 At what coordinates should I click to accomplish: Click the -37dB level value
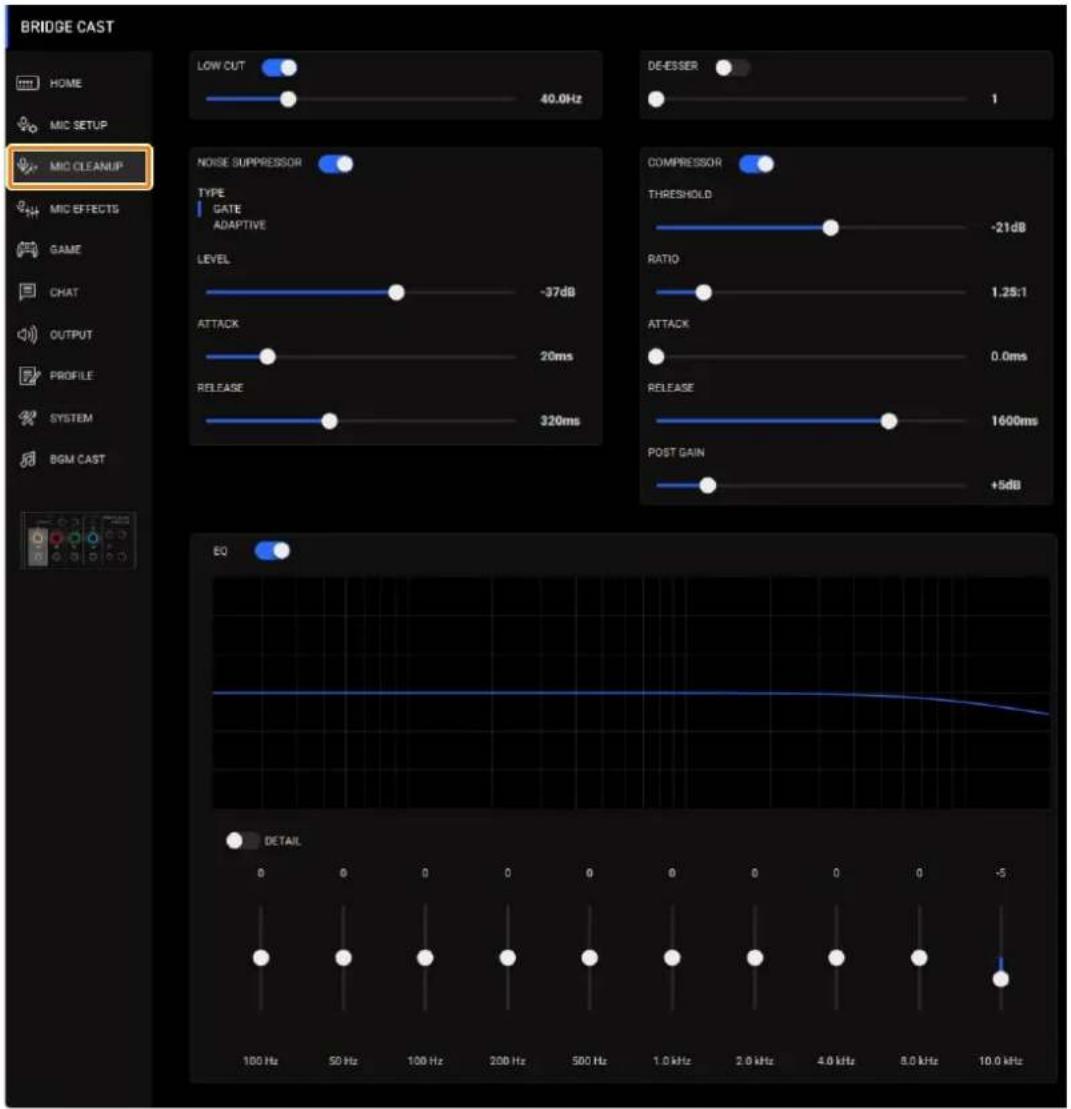(x=558, y=292)
